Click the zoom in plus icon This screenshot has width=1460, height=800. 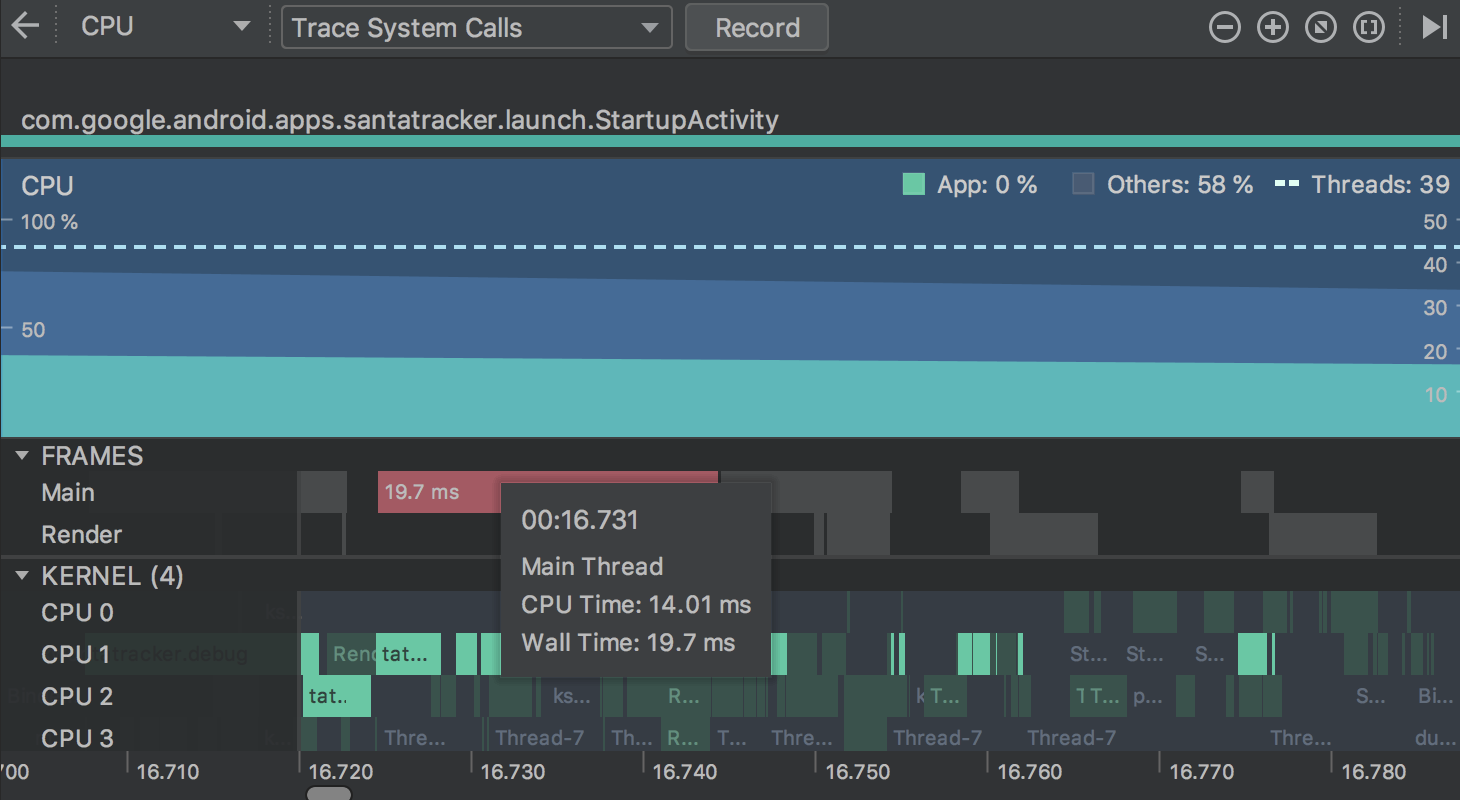click(x=1272, y=28)
